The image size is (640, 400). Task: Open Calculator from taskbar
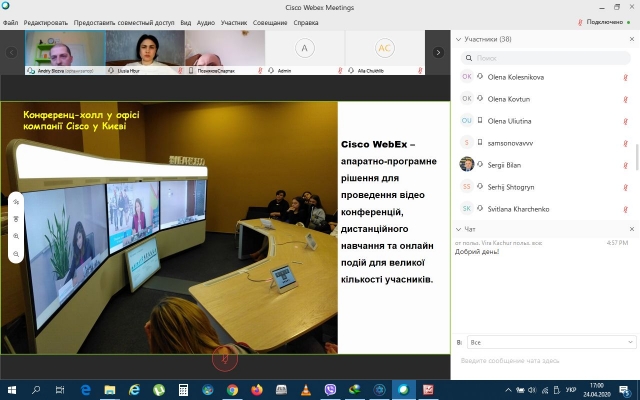click(x=183, y=390)
